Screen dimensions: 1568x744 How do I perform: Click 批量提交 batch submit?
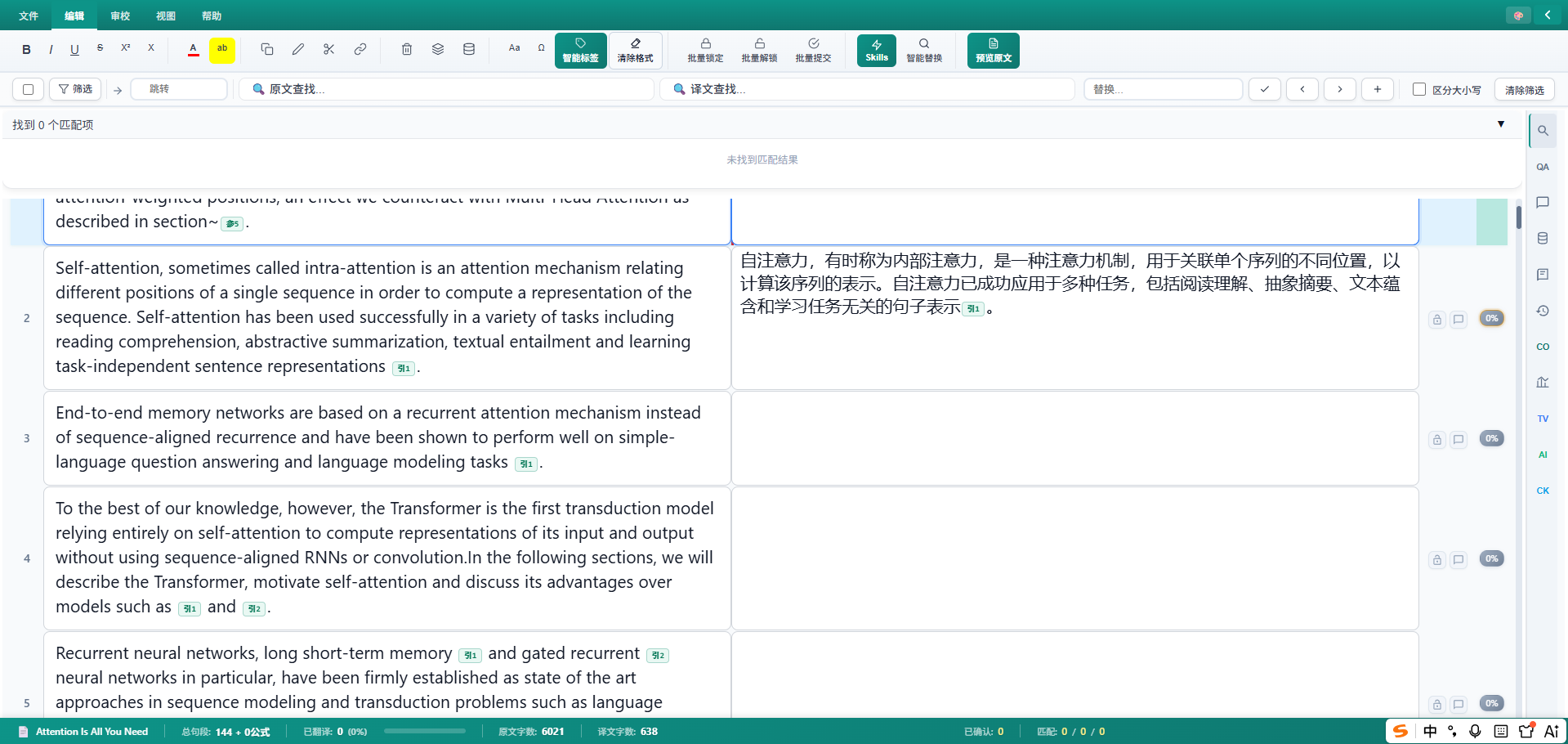tap(813, 50)
